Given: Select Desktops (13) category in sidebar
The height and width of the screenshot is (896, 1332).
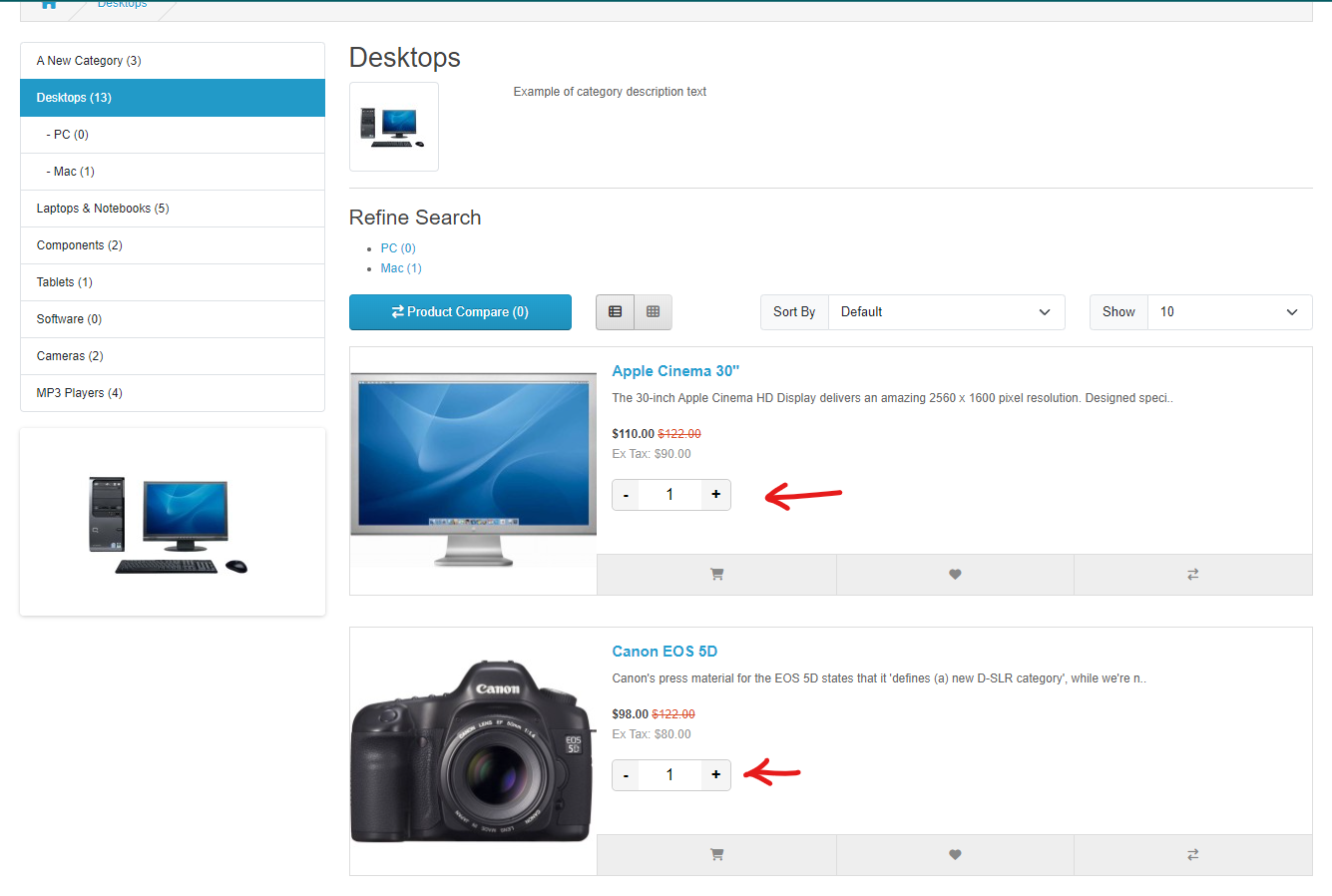Looking at the screenshot, I should tap(173, 98).
